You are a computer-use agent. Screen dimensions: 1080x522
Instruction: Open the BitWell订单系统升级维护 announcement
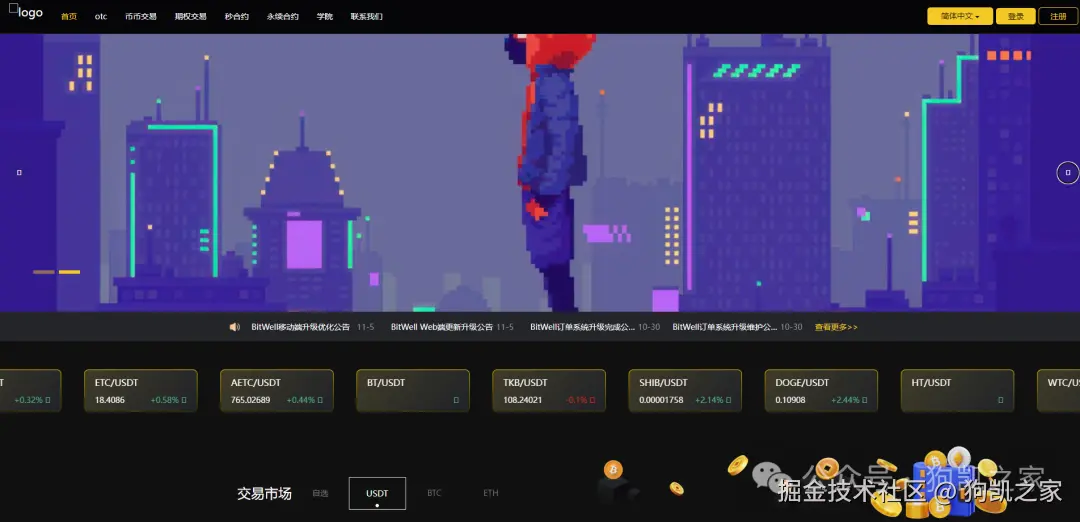(725, 327)
